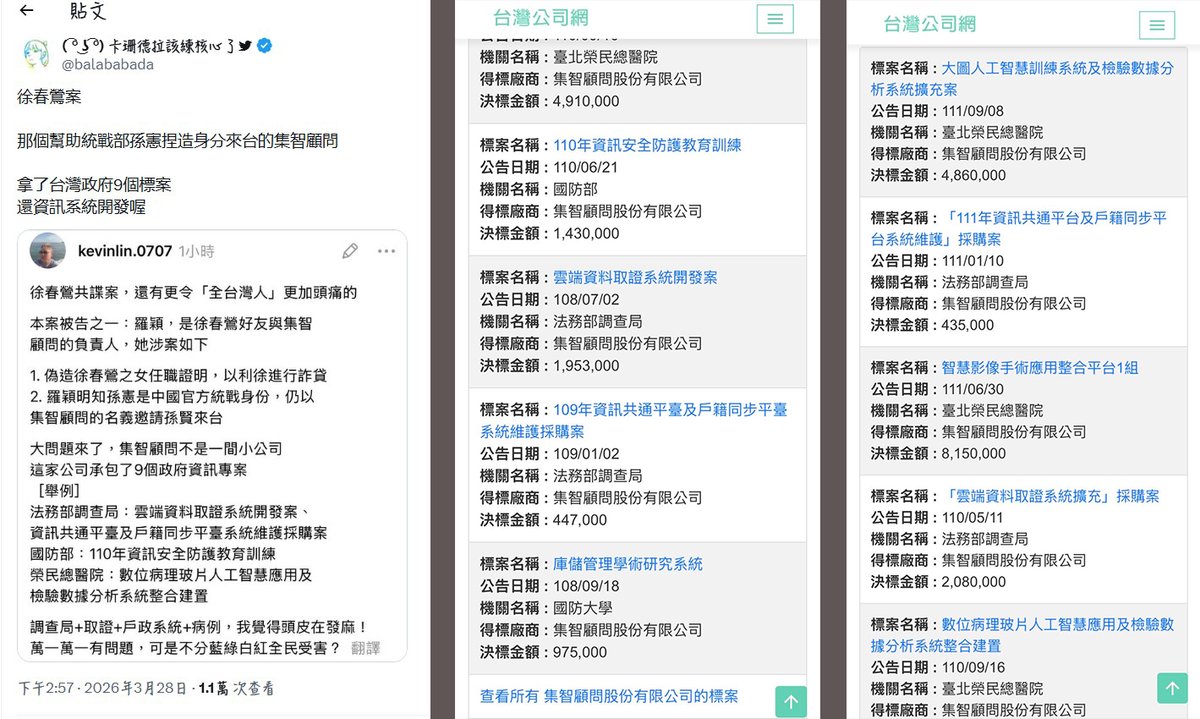Open the hamburger menu on the middle 台灣公司網 page
The image size is (1200, 719).
(775, 19)
